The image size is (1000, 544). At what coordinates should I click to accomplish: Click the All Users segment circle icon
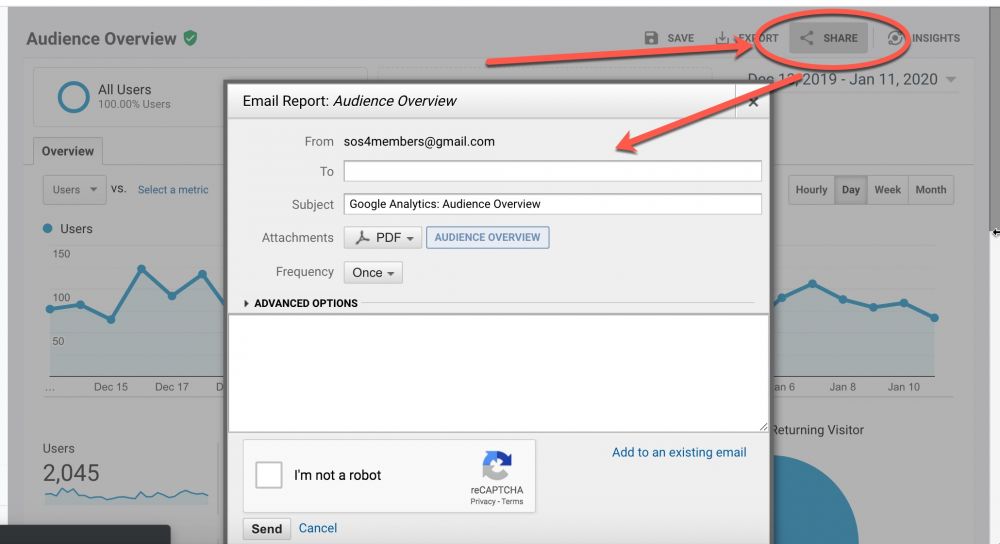point(73,96)
